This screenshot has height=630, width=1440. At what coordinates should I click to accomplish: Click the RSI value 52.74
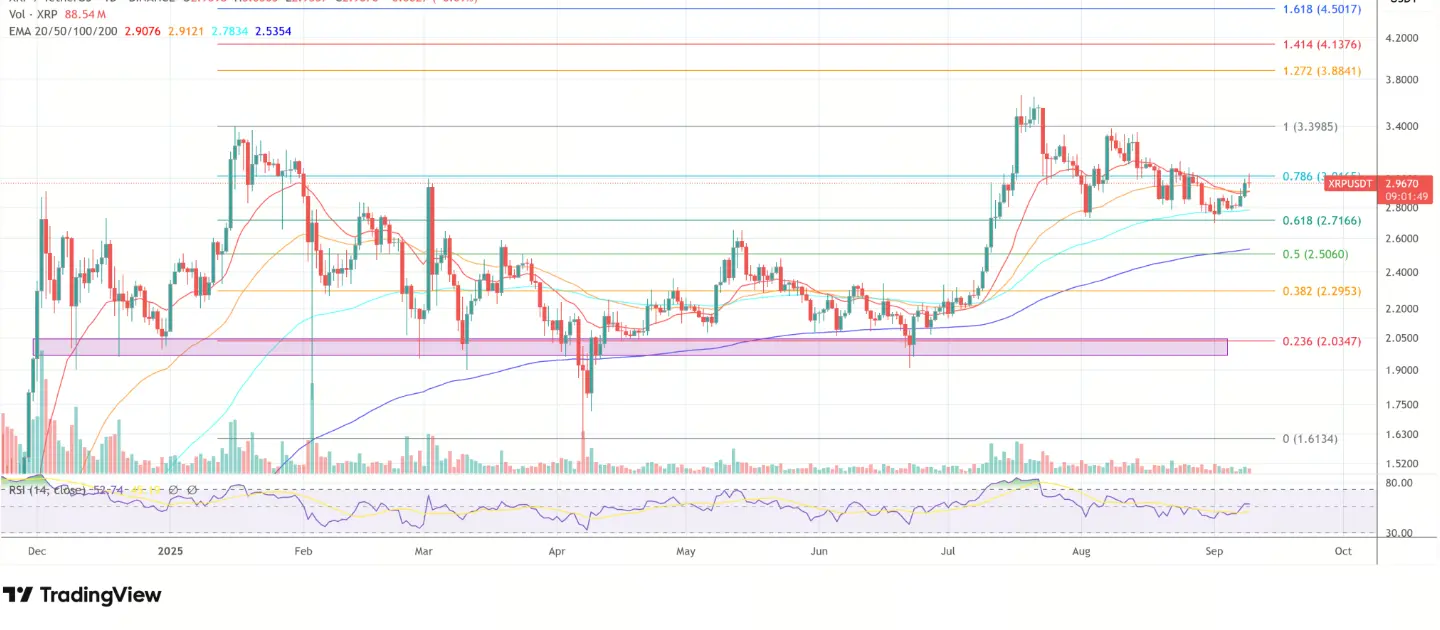pyautogui.click(x=107, y=490)
